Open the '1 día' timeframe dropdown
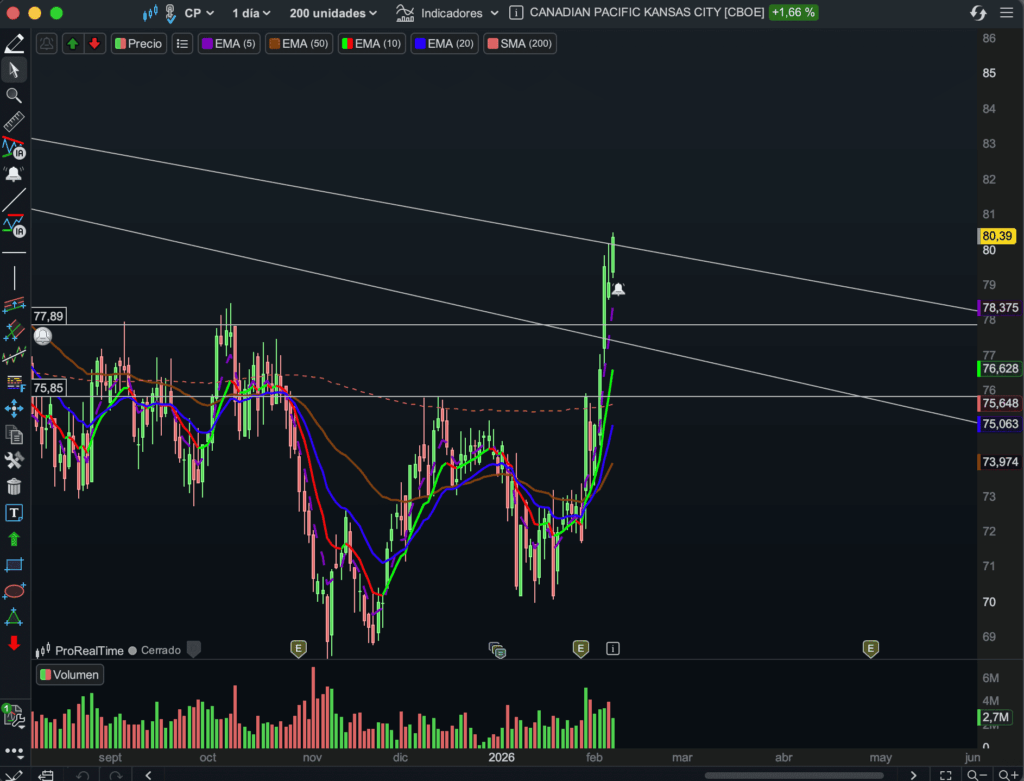The height and width of the screenshot is (781, 1024). (x=254, y=13)
